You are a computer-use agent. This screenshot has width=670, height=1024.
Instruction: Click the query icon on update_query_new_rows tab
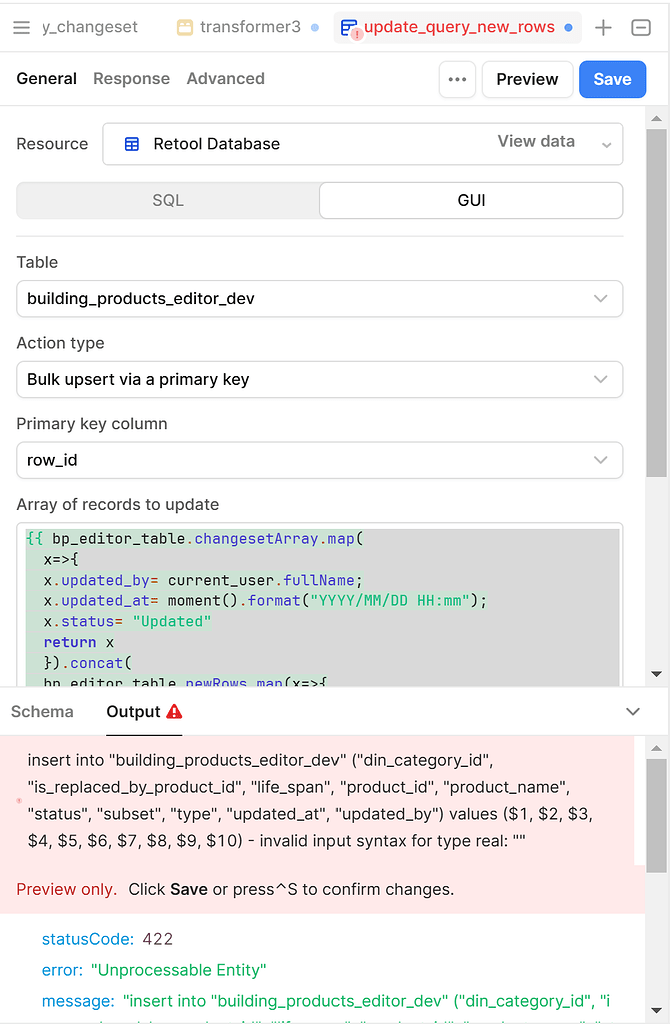tap(349, 28)
